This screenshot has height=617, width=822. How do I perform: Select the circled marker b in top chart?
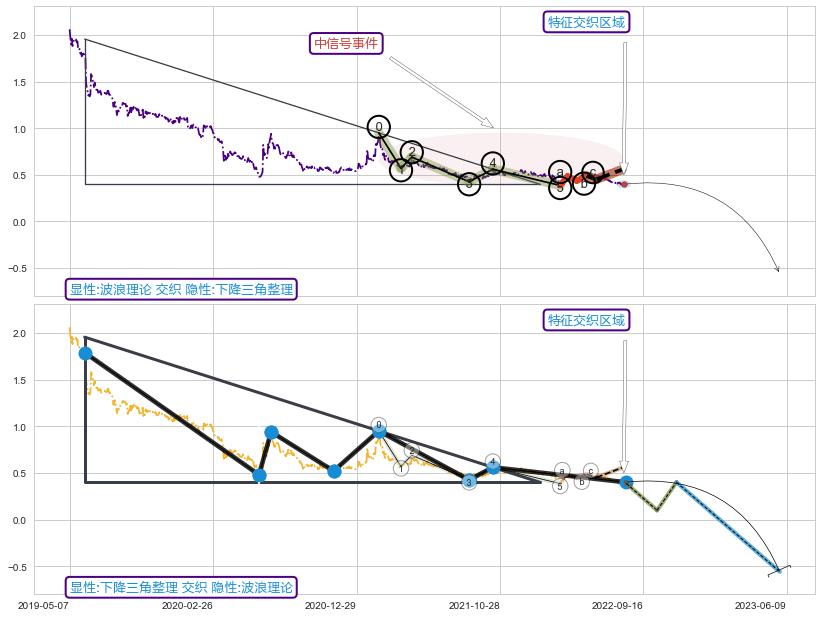point(584,183)
